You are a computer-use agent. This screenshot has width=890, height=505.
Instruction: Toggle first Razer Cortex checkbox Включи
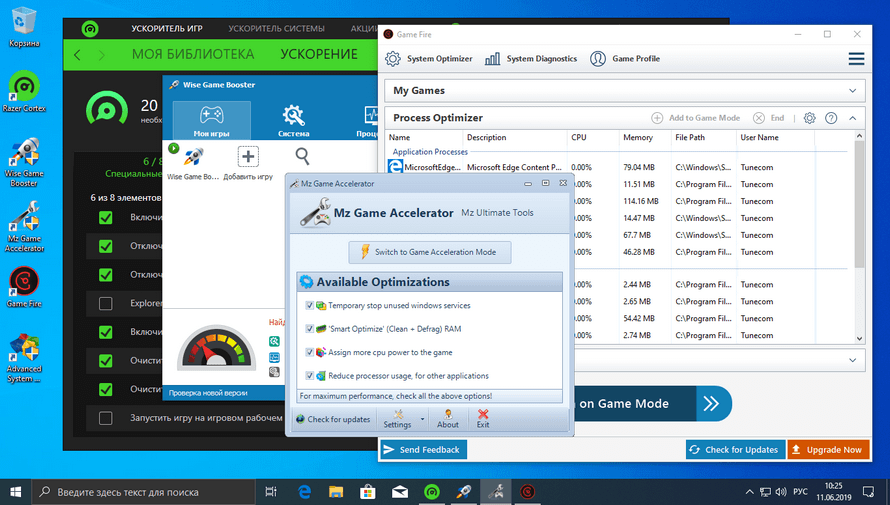106,217
